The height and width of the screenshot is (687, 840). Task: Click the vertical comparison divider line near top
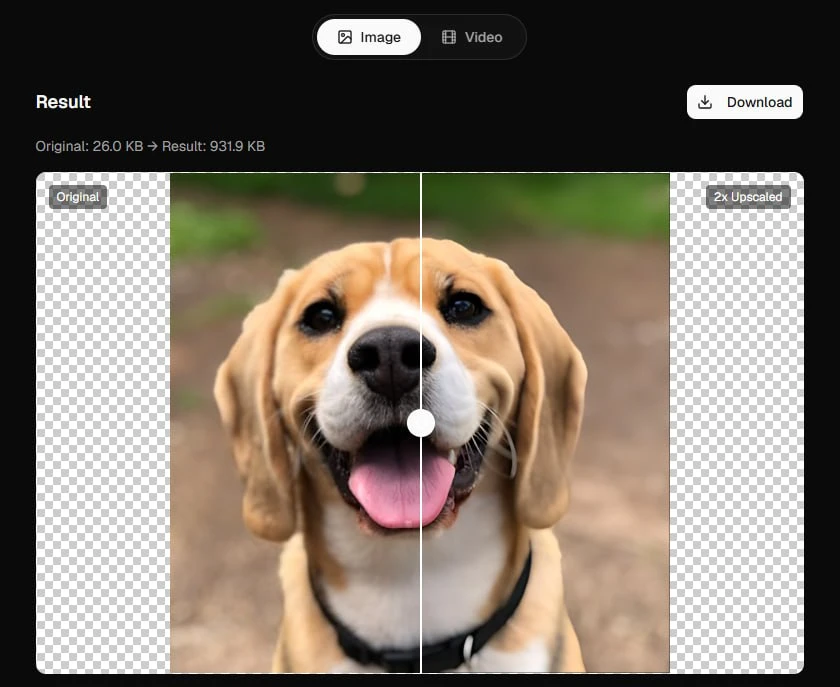pos(422,214)
